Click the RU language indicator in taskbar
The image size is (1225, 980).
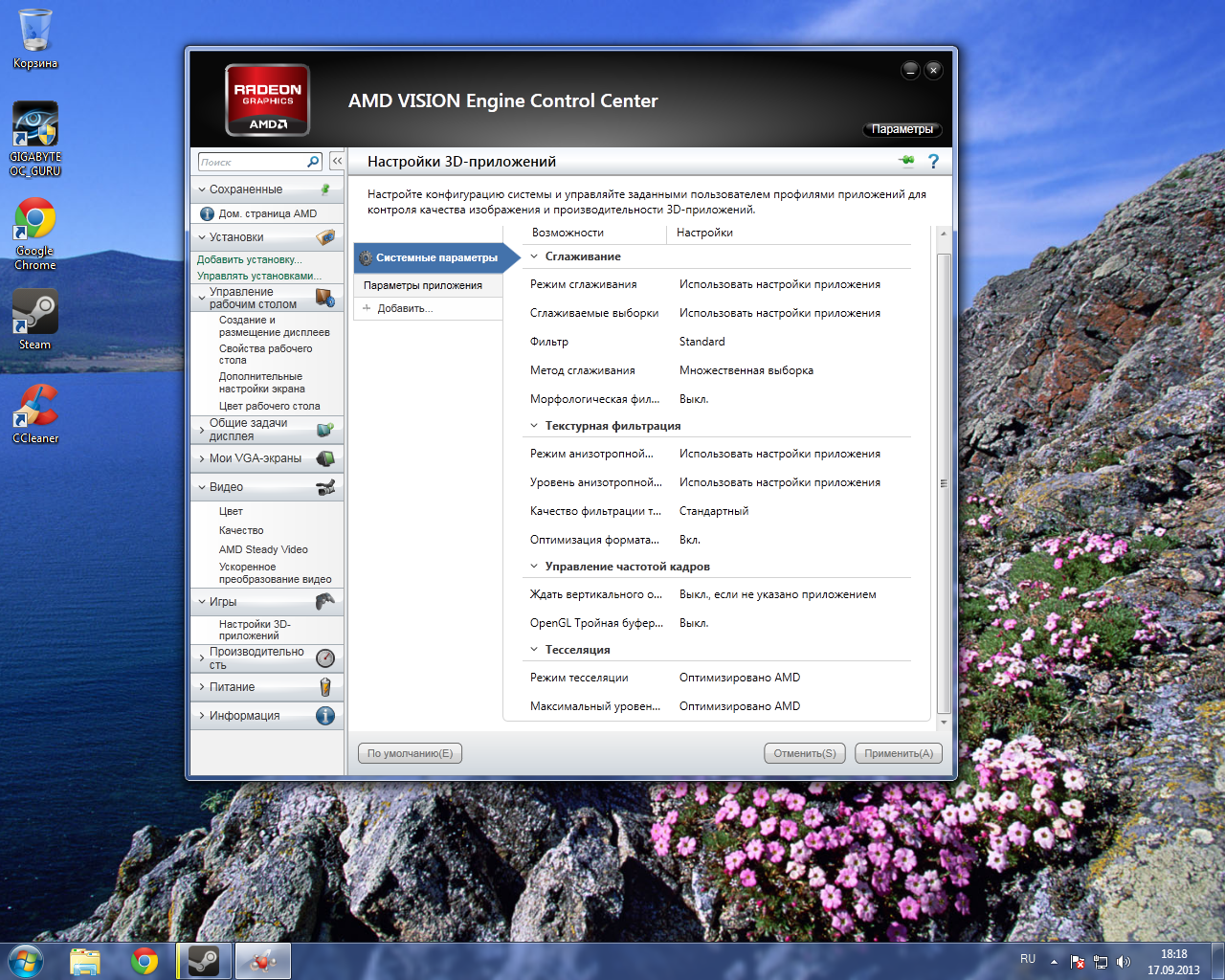tap(1028, 959)
